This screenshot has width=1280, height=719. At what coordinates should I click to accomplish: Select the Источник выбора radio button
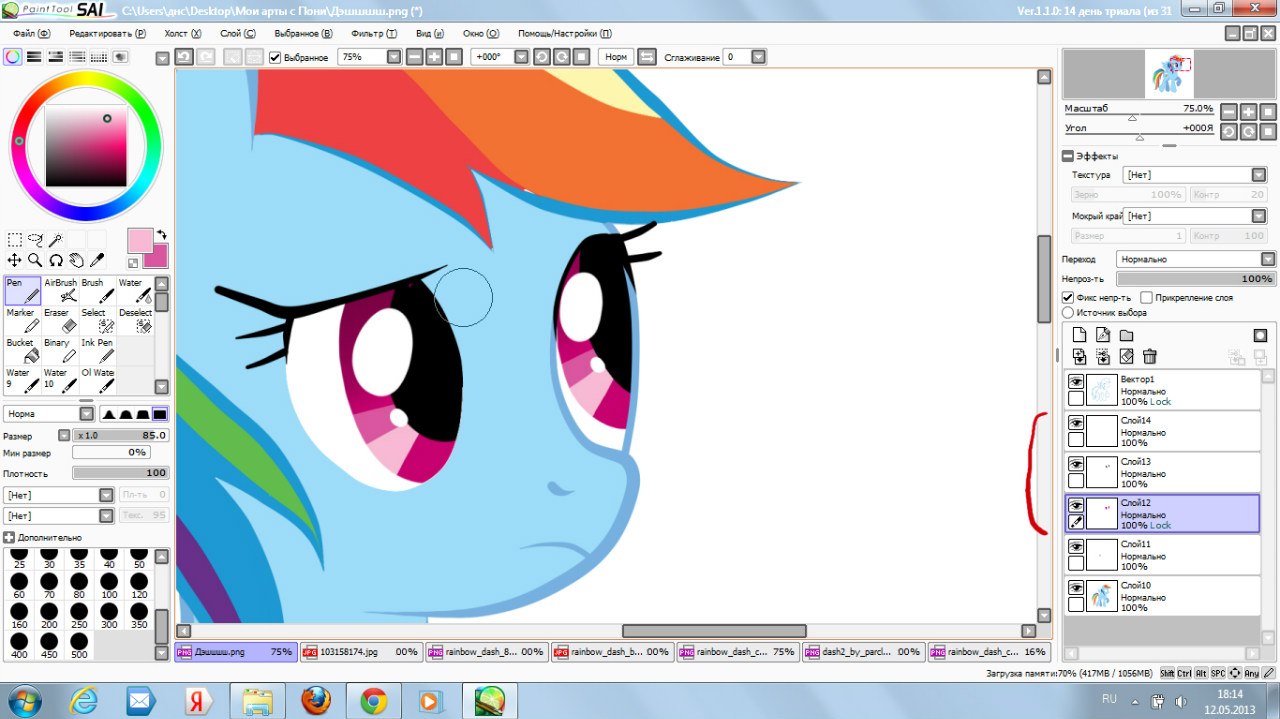coord(1068,312)
